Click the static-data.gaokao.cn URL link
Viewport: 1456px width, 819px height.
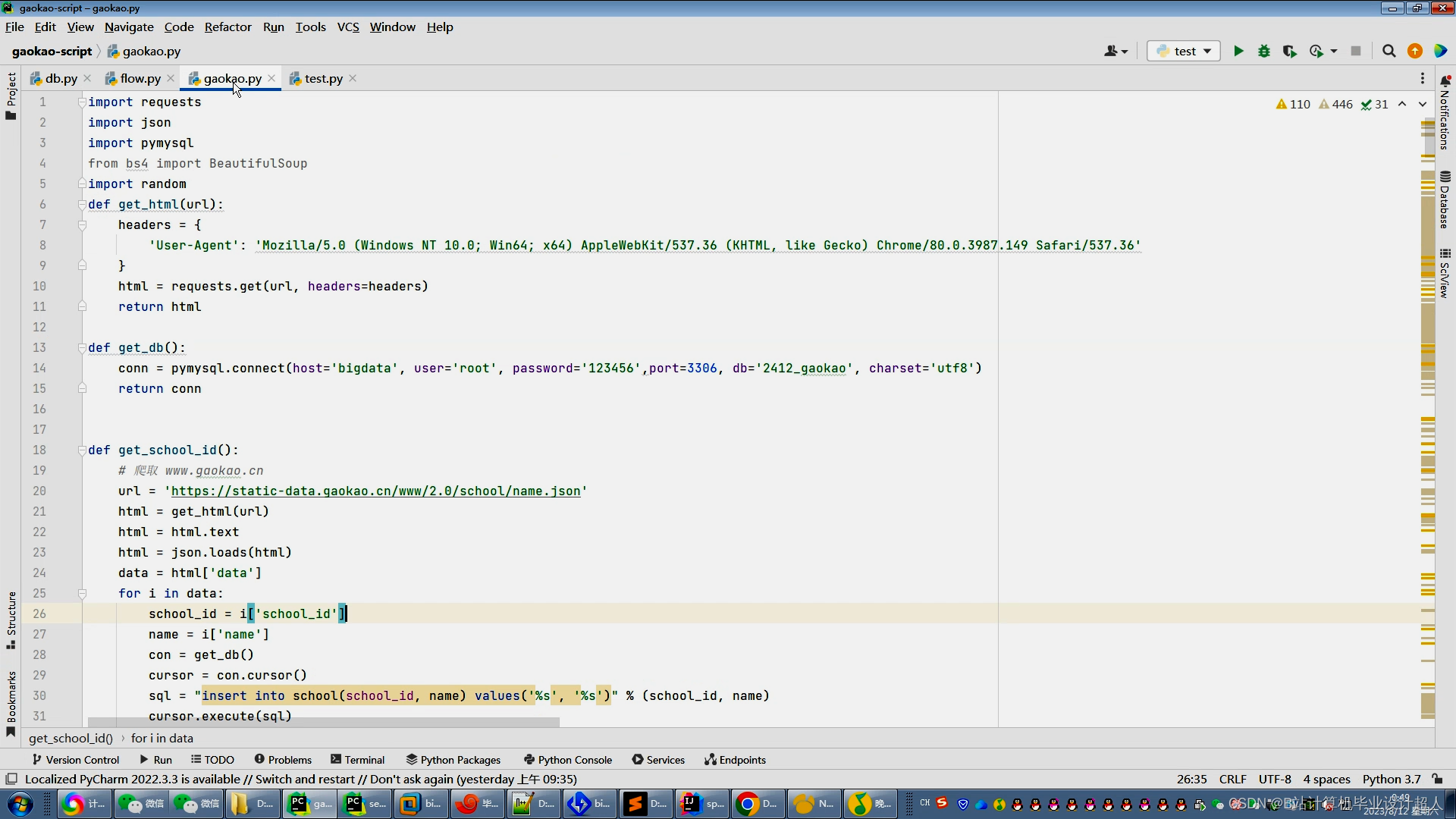[375, 491]
